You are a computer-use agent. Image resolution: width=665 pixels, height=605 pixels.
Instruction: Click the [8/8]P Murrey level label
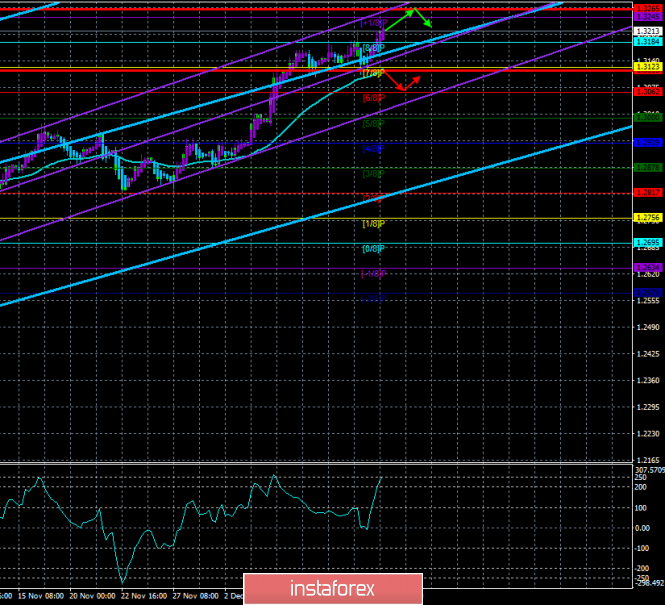click(x=374, y=47)
